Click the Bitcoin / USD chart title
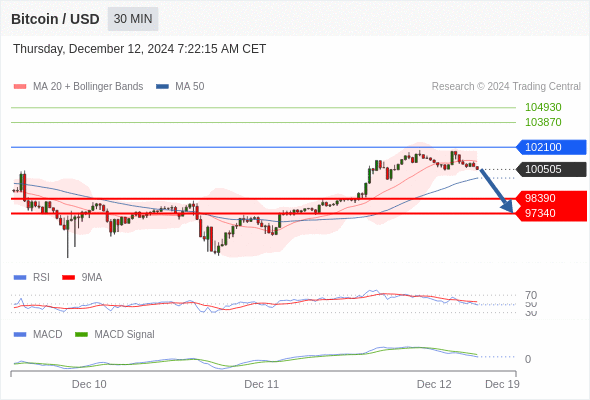This screenshot has width=590, height=400. click(x=55, y=19)
